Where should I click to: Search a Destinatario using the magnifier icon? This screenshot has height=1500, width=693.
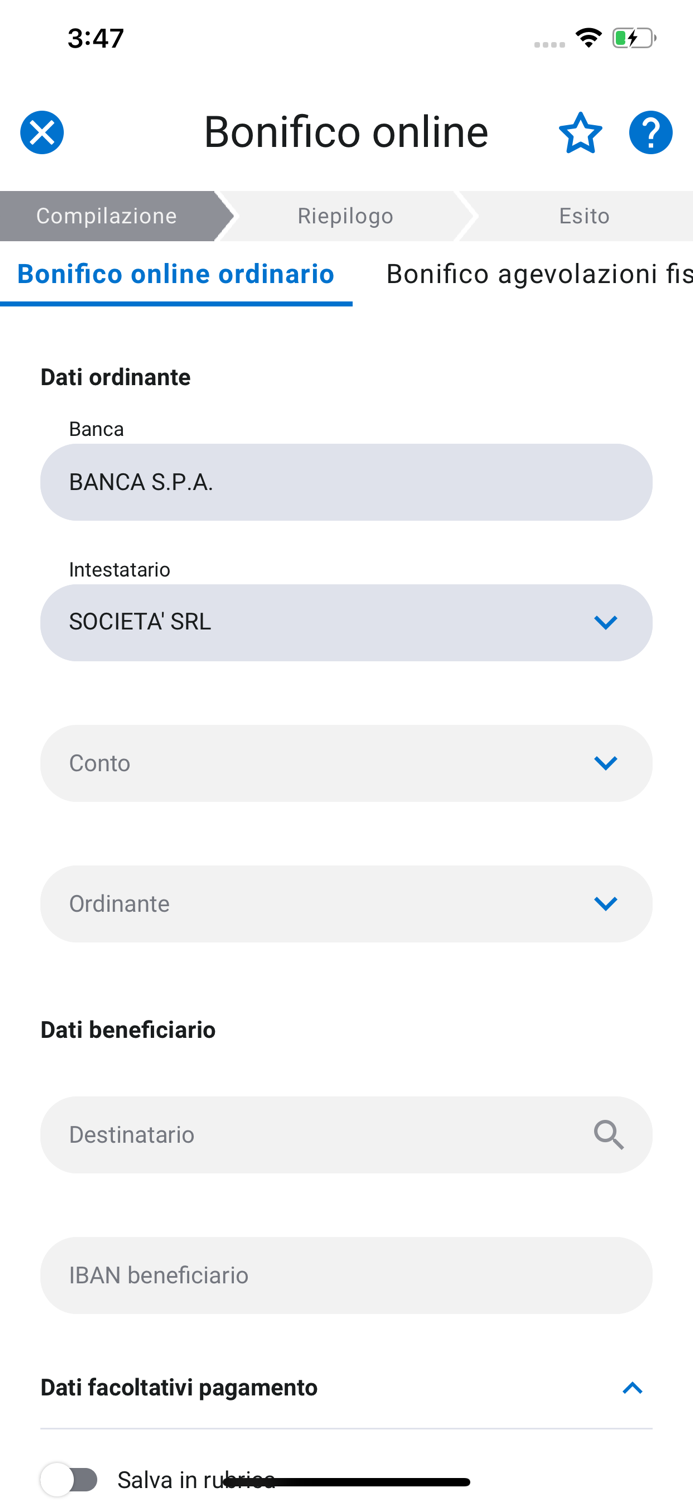(x=608, y=1135)
